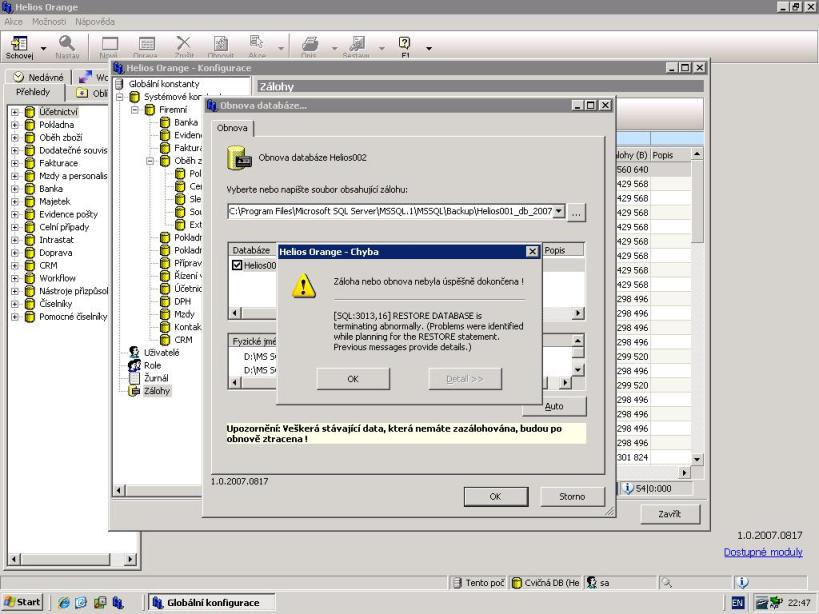Open the Možnosti menu

point(50,21)
